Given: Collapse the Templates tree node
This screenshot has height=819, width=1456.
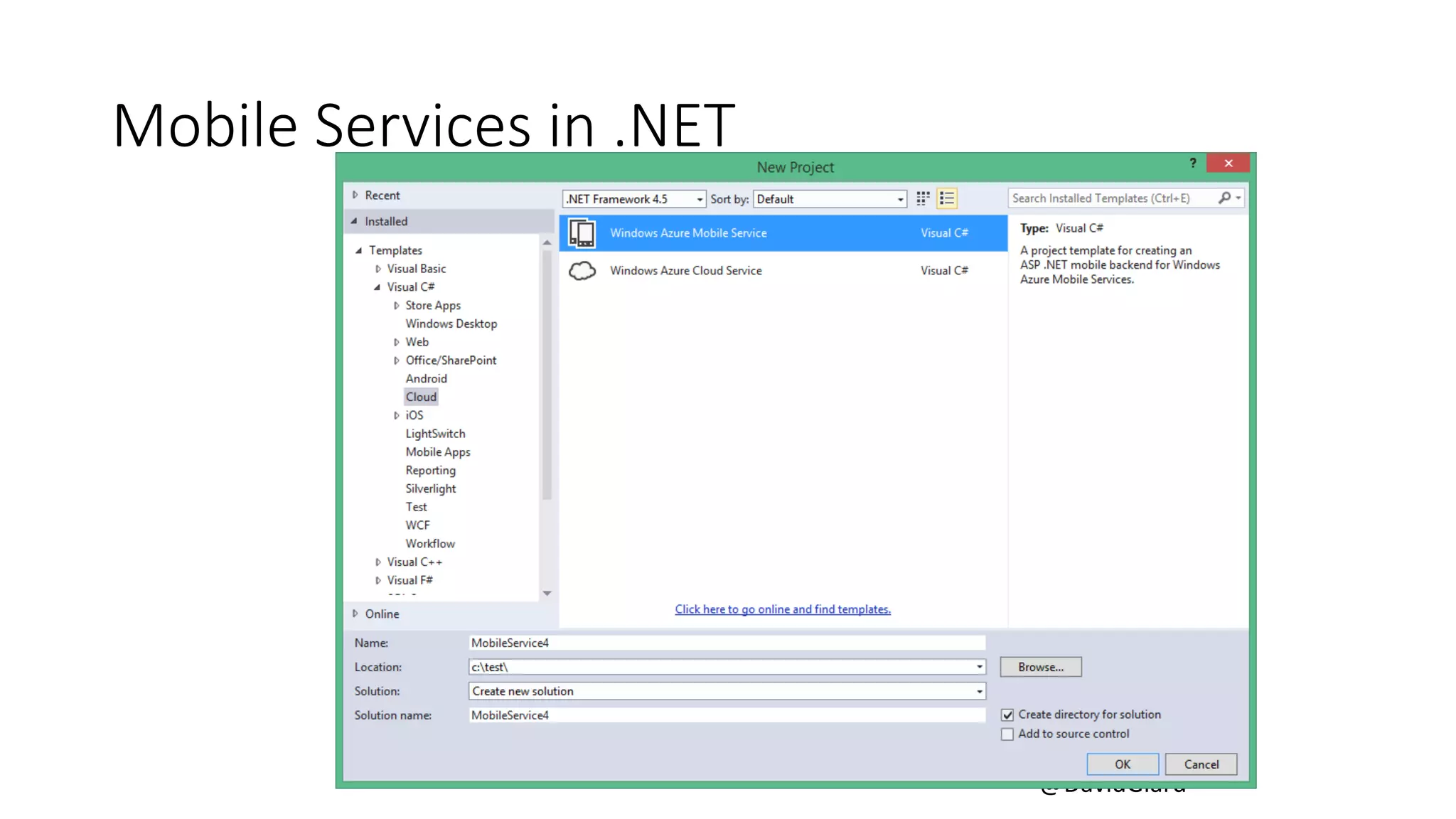Looking at the screenshot, I should (x=359, y=250).
